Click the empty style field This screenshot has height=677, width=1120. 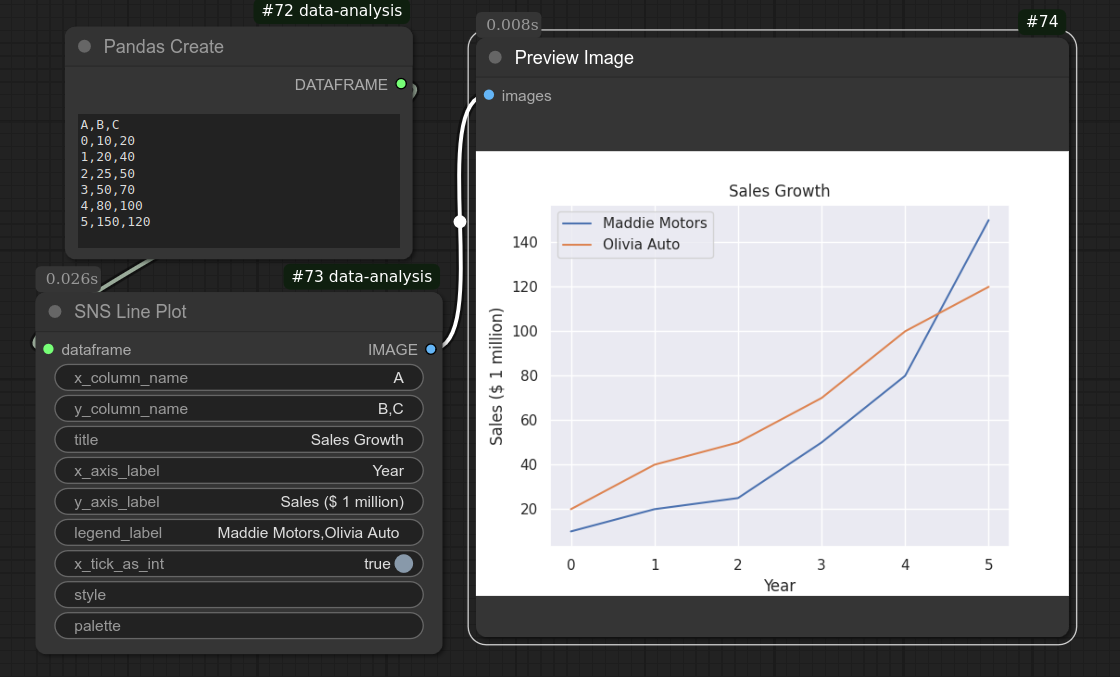[239, 595]
